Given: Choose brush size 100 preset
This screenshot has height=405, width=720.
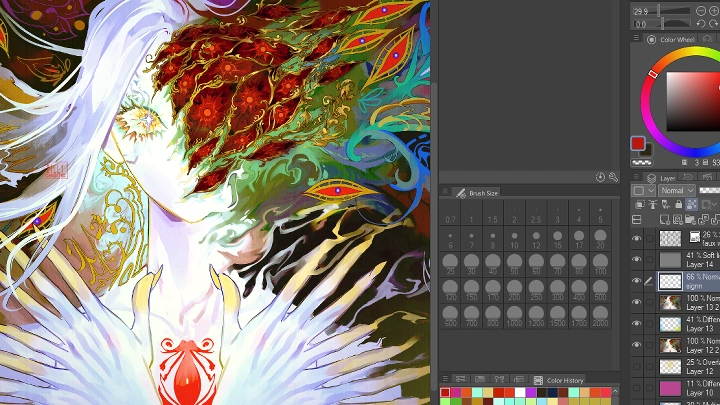Looking at the screenshot, I should click(x=600, y=265).
